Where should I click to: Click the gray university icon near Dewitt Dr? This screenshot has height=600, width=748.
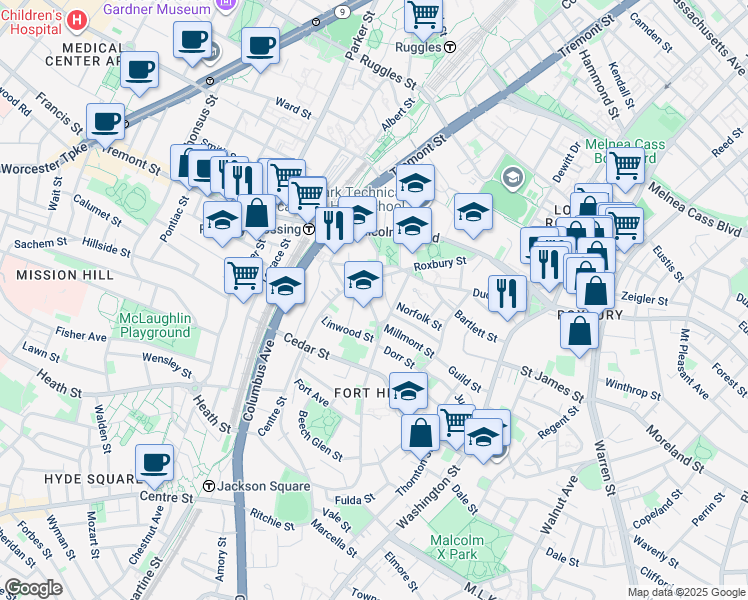(512, 179)
